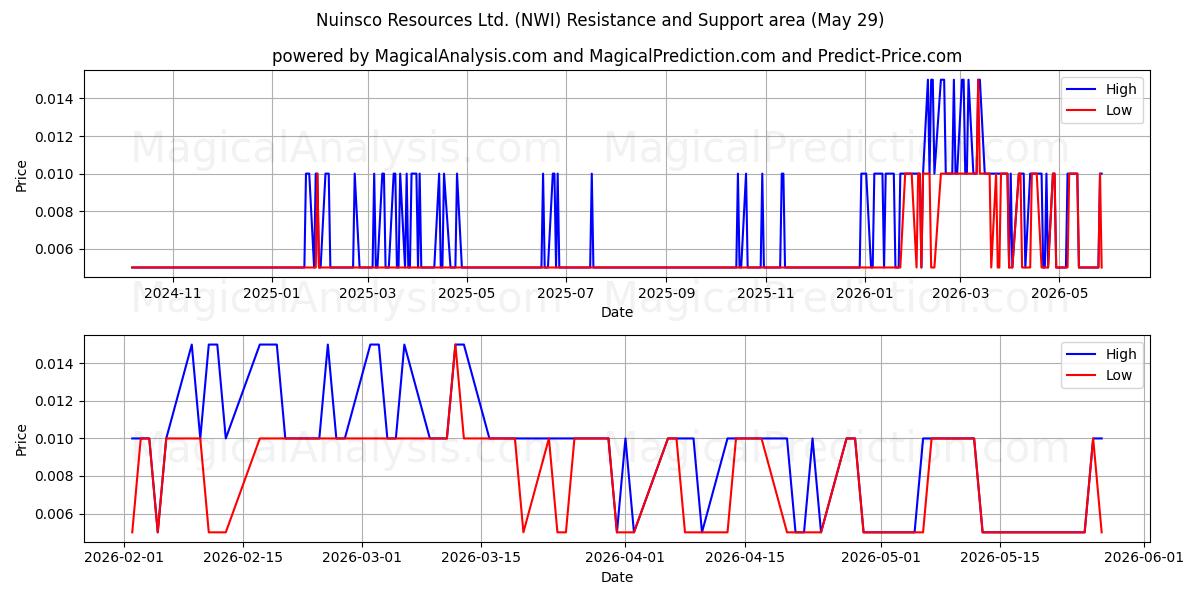This screenshot has width=1200, height=600.
Task: Click the '2026-05-01' date tick label
Action: (881, 558)
